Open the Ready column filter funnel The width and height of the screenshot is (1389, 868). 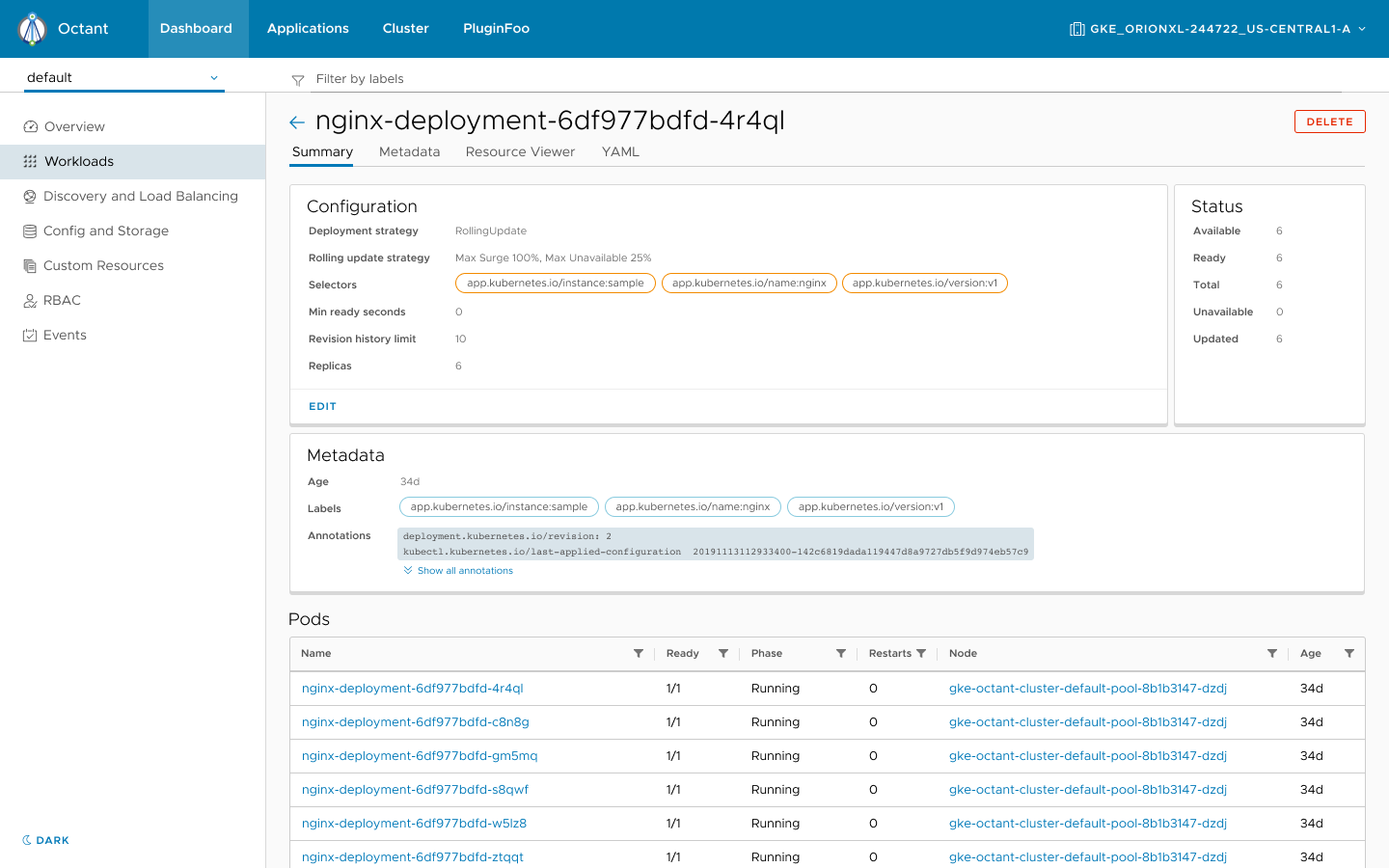[x=723, y=653]
